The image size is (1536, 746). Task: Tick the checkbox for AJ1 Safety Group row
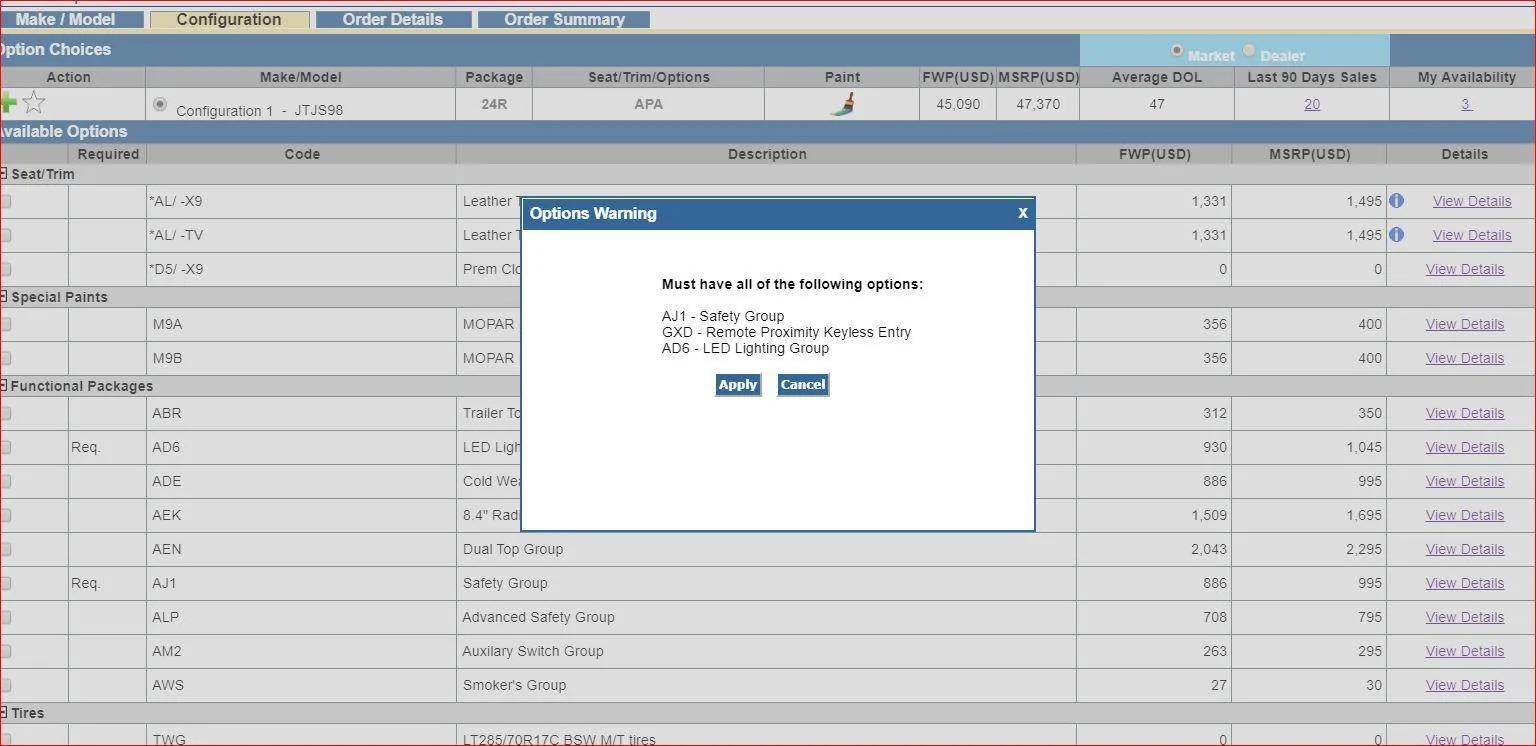click(x=5, y=583)
